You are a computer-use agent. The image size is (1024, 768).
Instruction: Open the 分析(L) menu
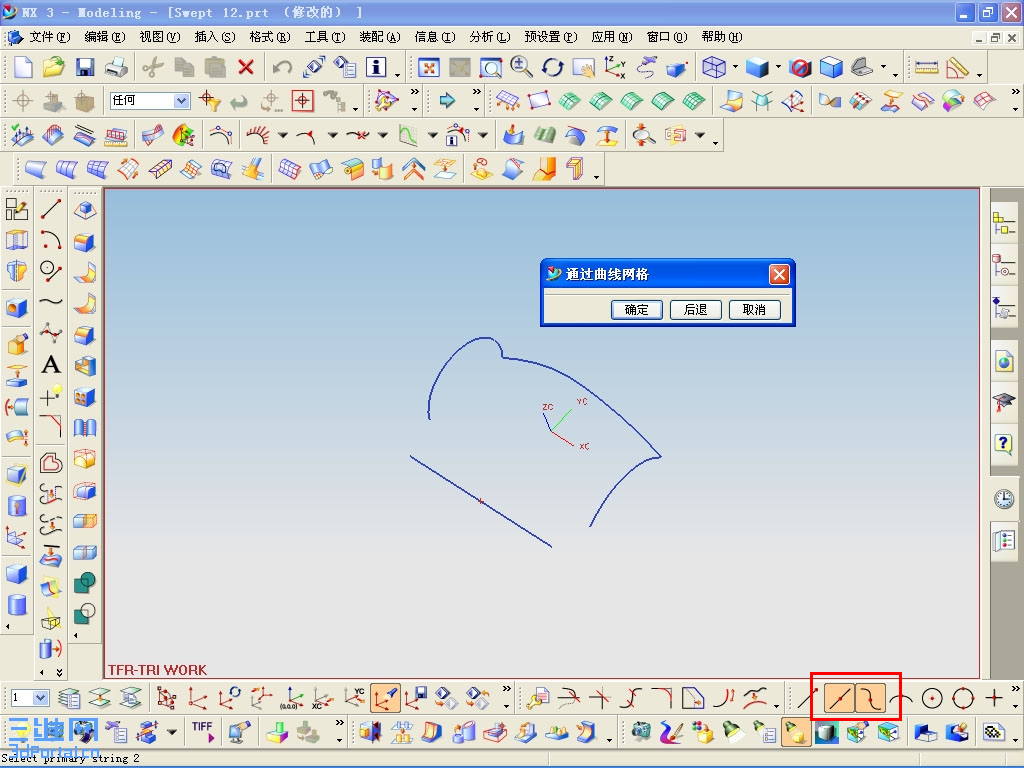[489, 37]
